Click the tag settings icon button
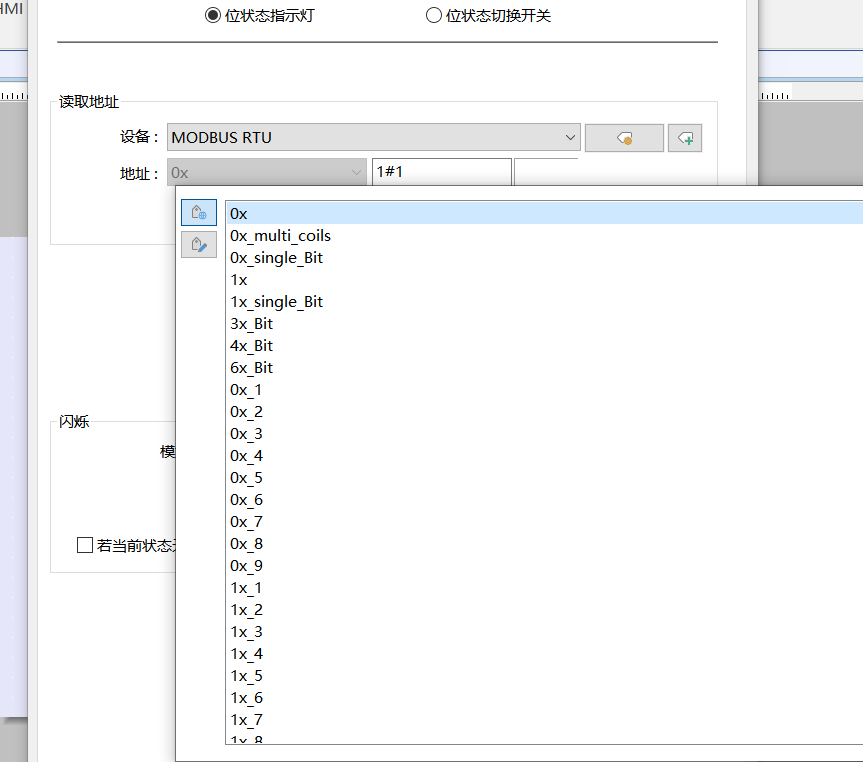Screen dimensions: 863x762 coord(624,138)
